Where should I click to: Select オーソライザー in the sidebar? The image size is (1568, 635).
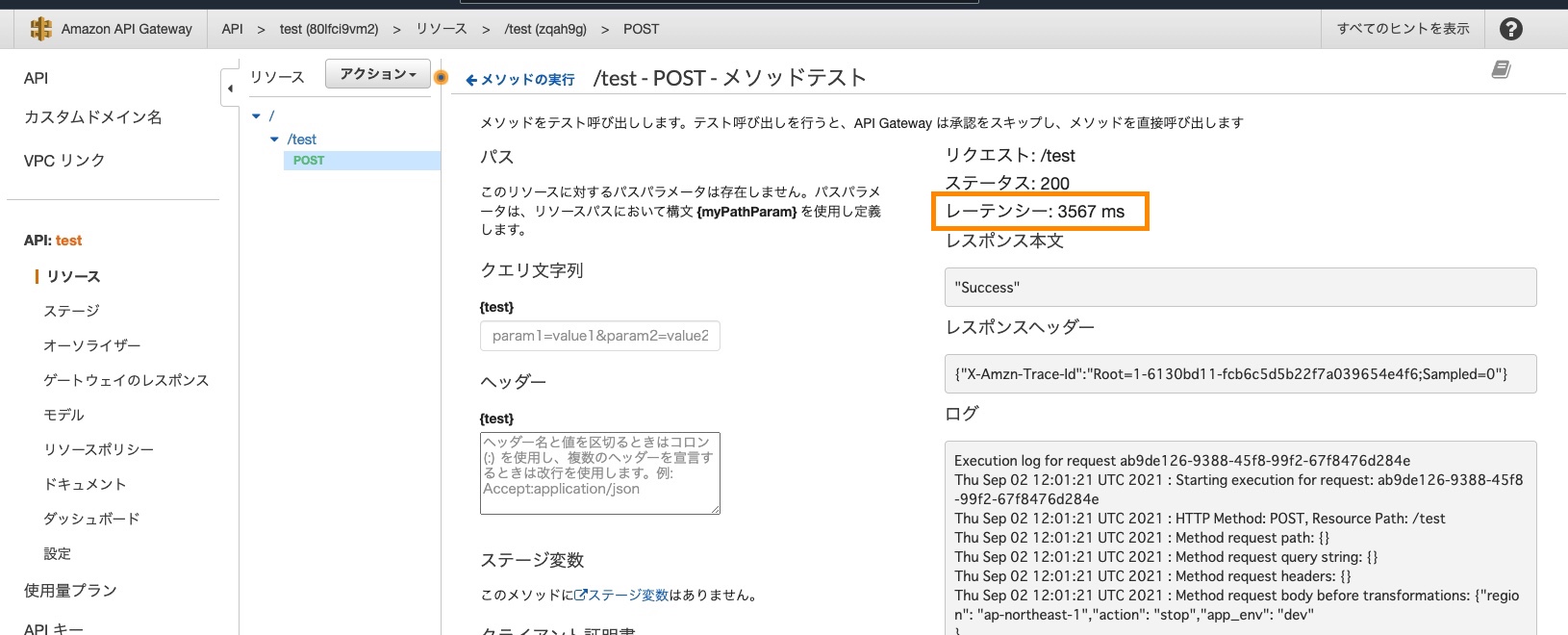click(x=92, y=346)
